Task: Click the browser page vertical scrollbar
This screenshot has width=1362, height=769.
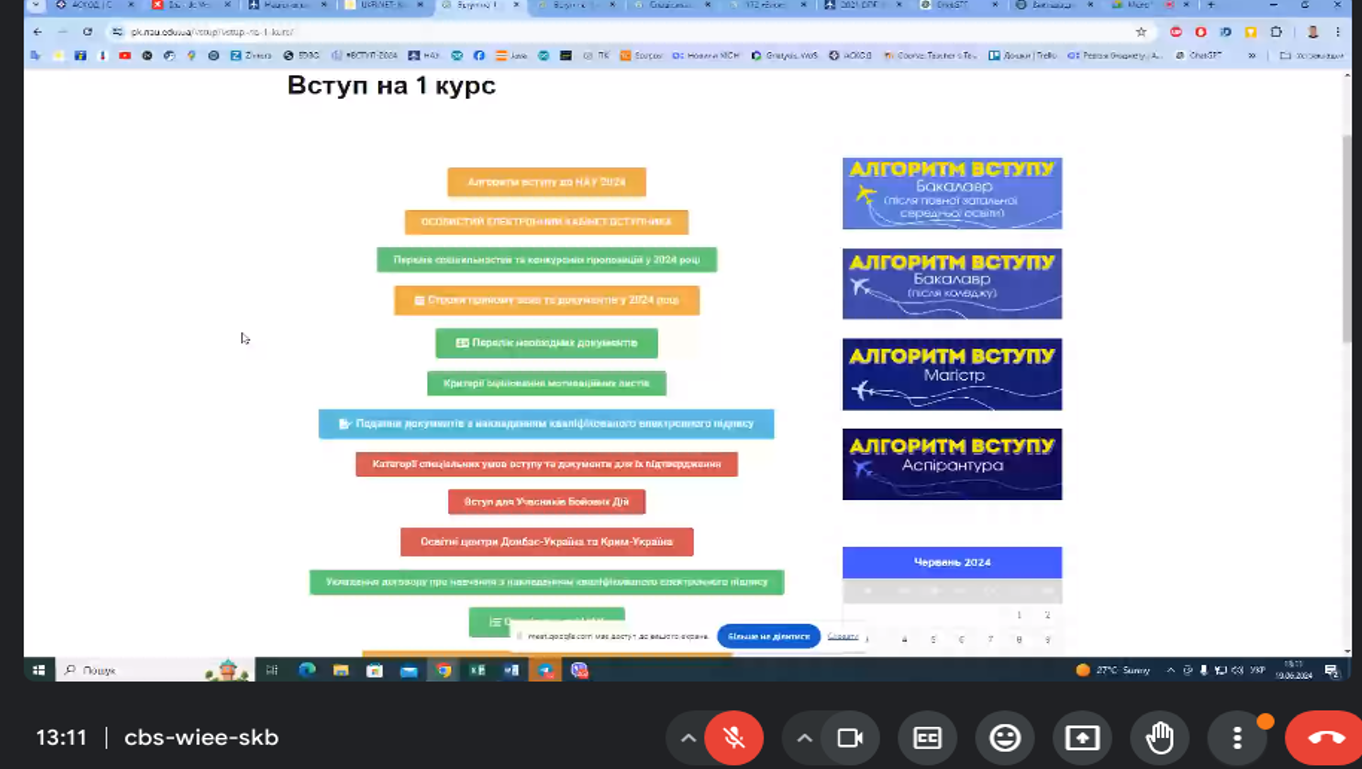Action: [x=1347, y=240]
